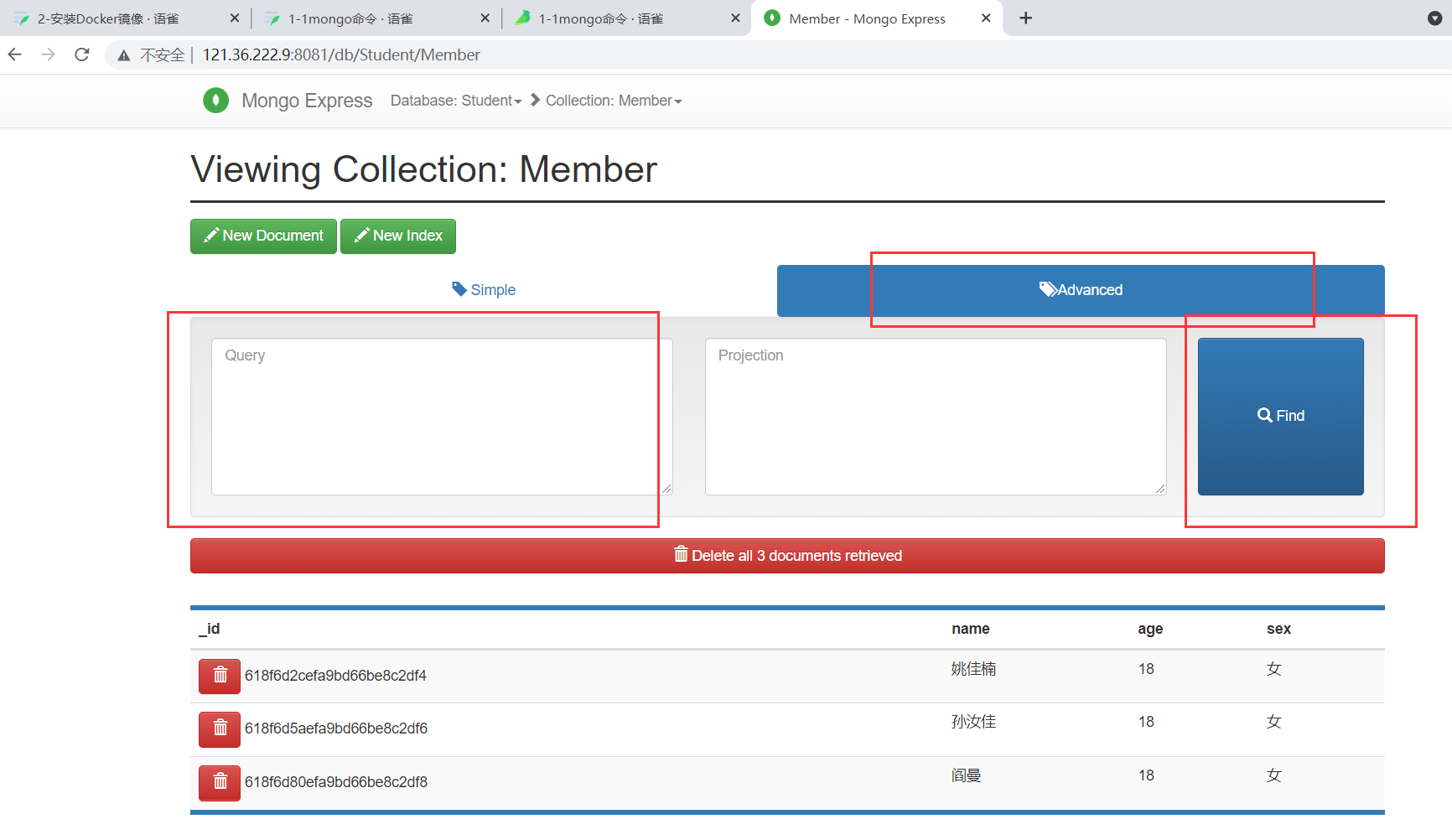Delete document 618f6d2cefa9bd66be8c2df4 with trash icon
The image size is (1452, 840).
[220, 676]
